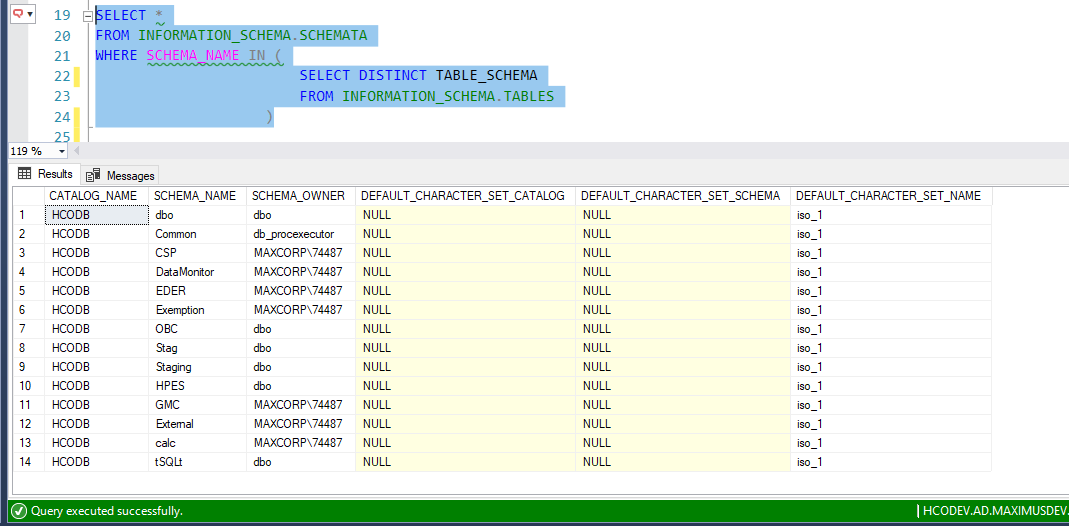This screenshot has width=1069, height=526.
Task: Click the horizontal scrollbar left arrow in the editor
Action: coord(76,151)
